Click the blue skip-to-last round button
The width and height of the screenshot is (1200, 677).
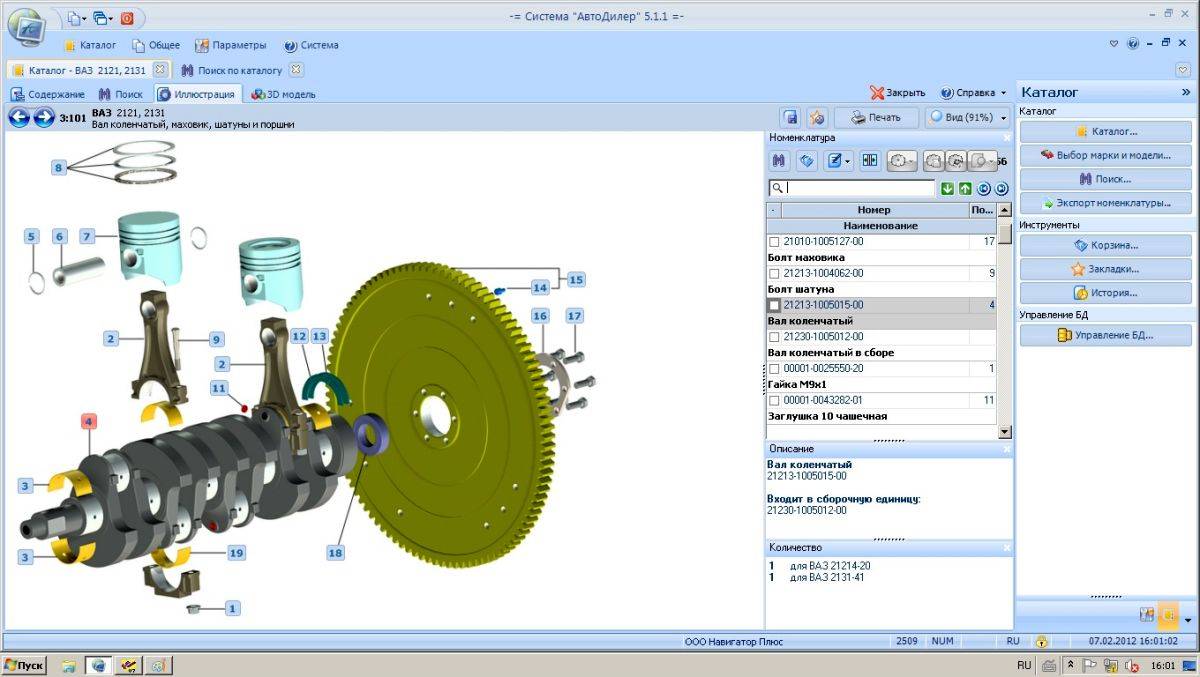[x=1001, y=188]
